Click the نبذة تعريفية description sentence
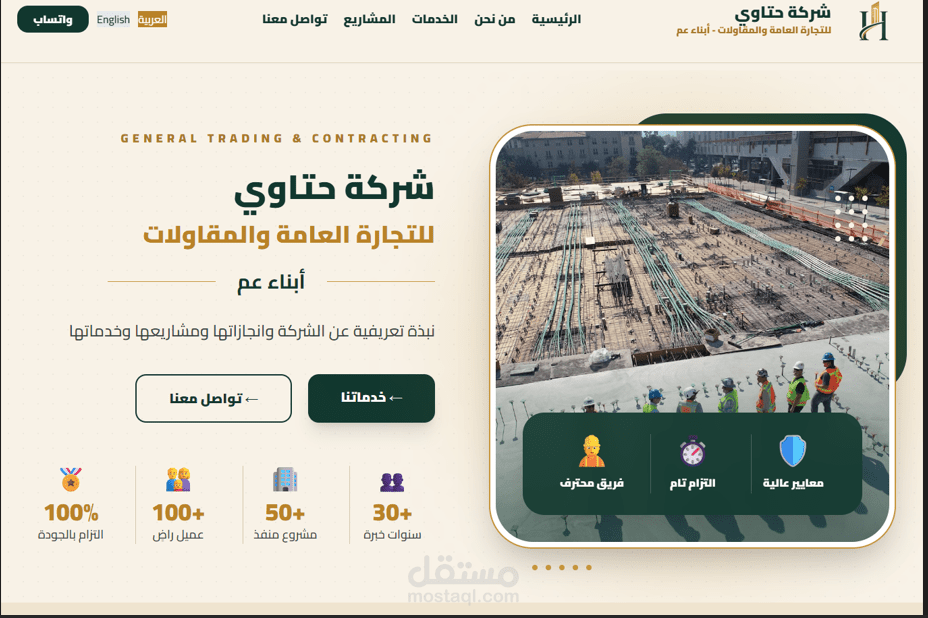Screen dimensions: 928x618 tap(252, 331)
